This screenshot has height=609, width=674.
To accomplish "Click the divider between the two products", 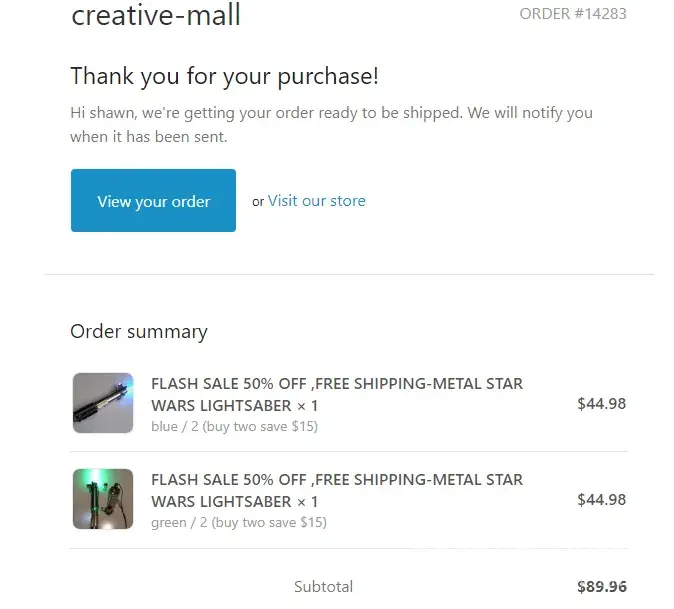I will [349, 451].
